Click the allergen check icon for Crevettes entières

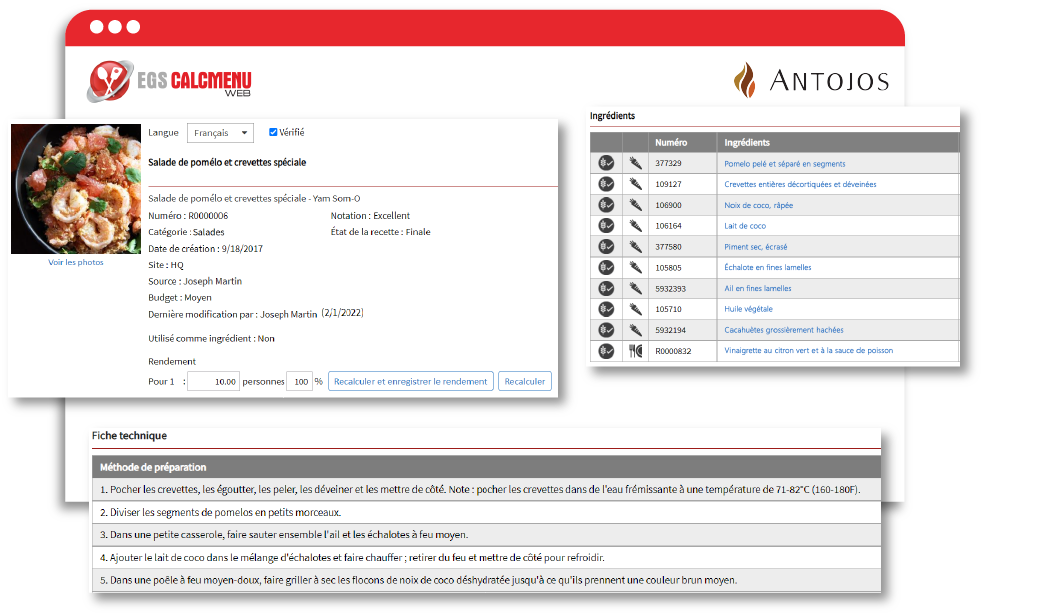606,184
